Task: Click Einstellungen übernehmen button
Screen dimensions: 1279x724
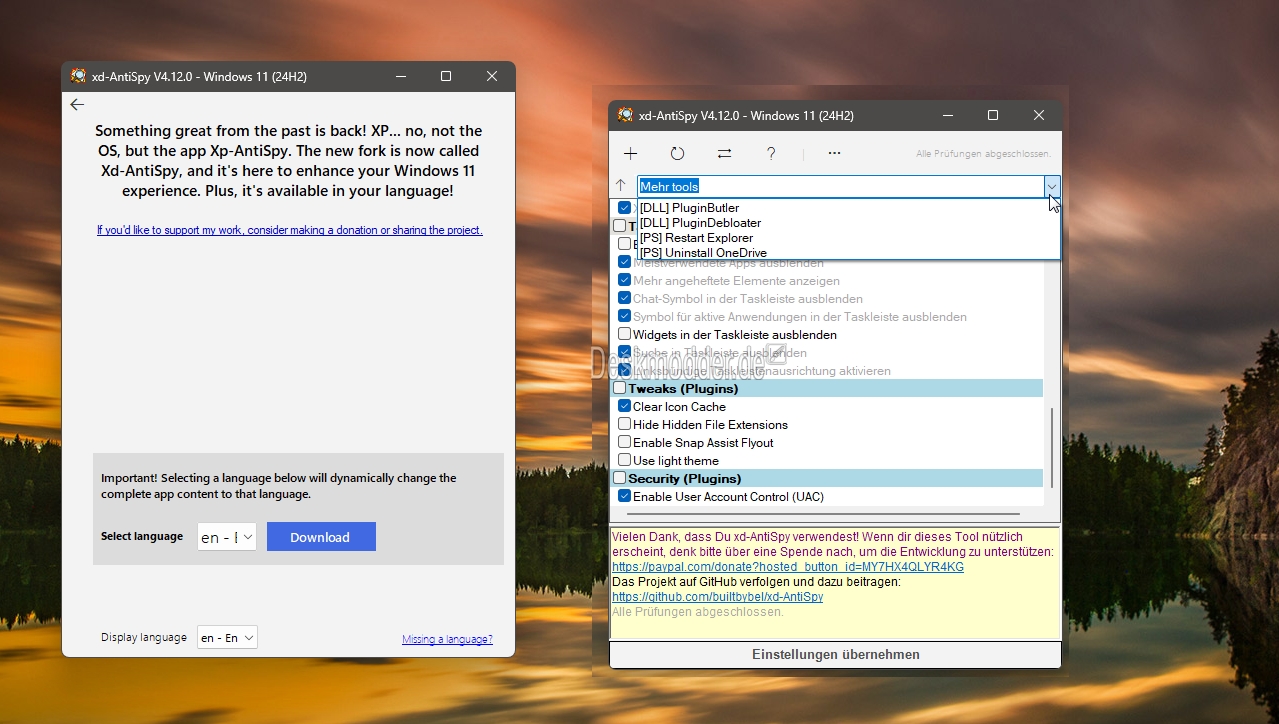Action: [836, 655]
